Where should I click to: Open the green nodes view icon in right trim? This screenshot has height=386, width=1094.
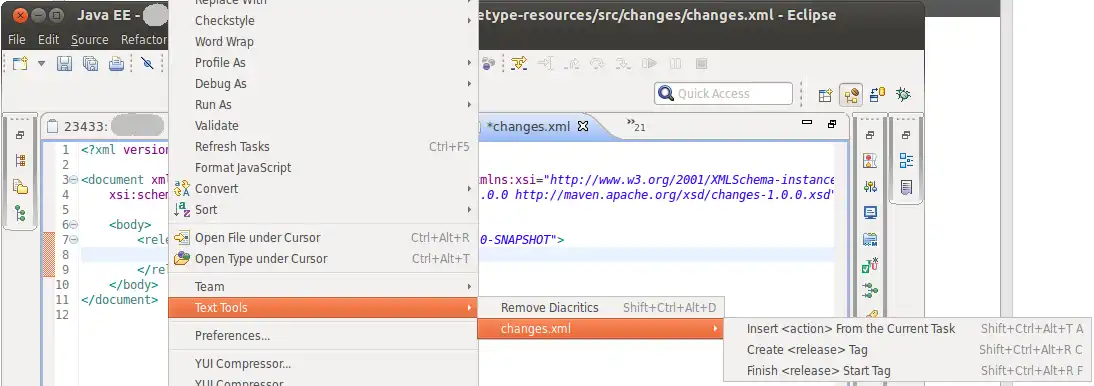point(870,290)
